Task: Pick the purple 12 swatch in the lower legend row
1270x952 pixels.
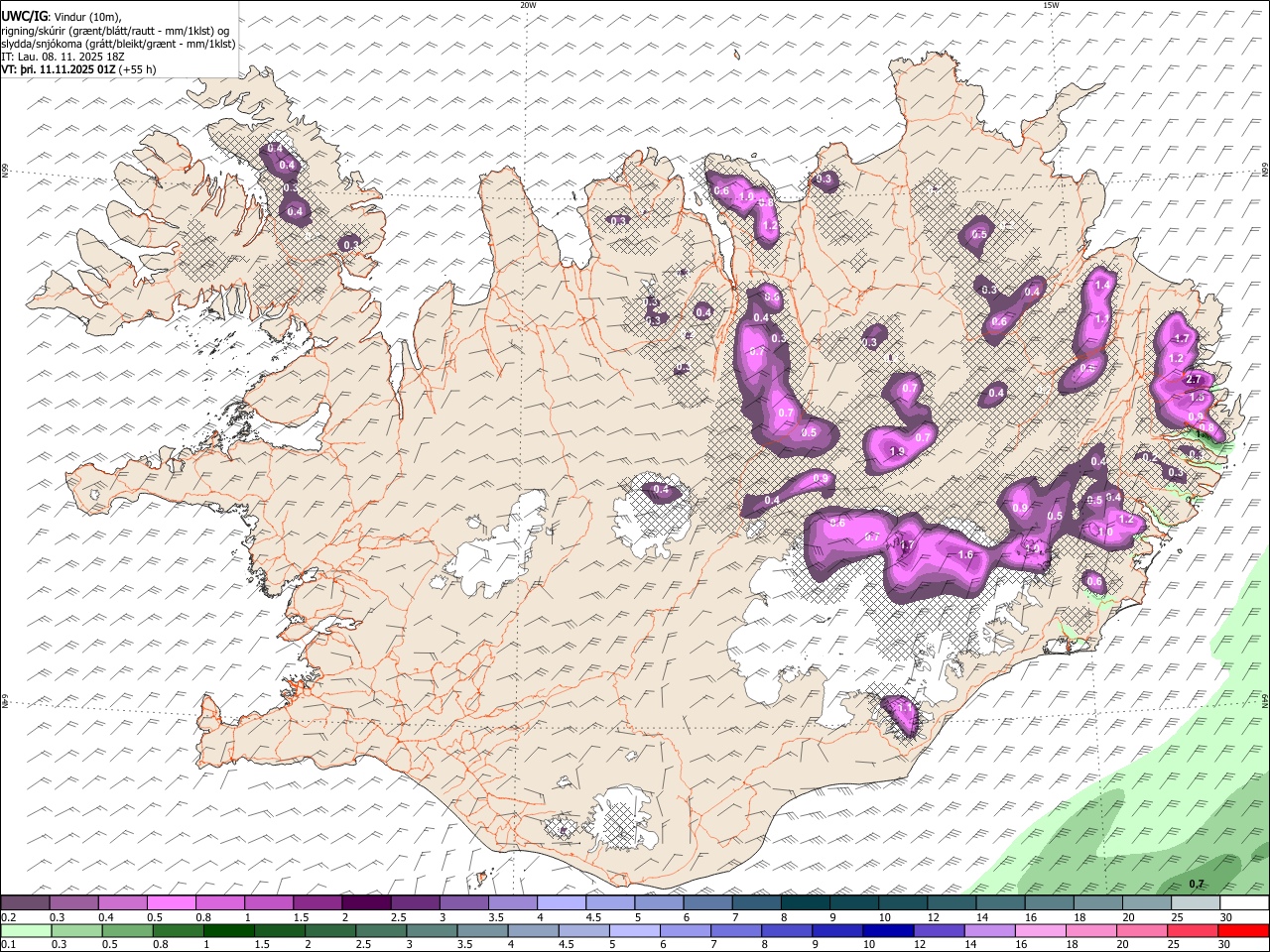Action: (937, 930)
